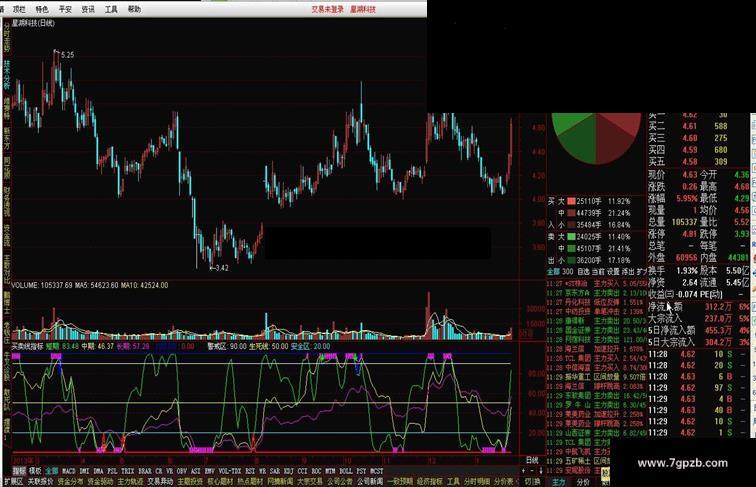
Task: Click 振华重工 row in signal list
Action: point(596,377)
